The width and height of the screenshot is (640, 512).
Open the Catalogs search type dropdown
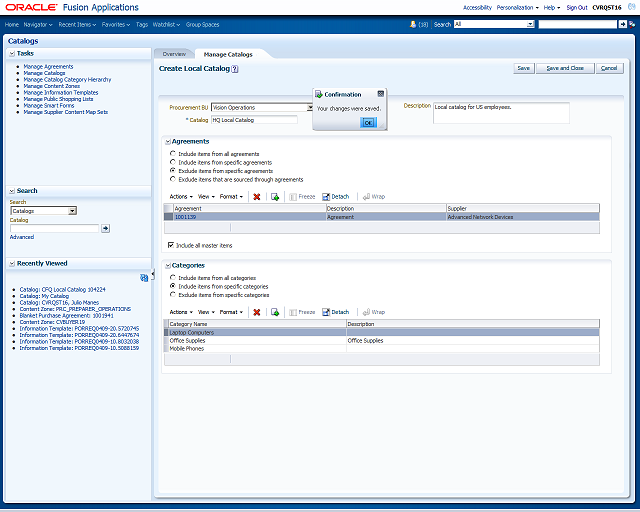(72, 211)
